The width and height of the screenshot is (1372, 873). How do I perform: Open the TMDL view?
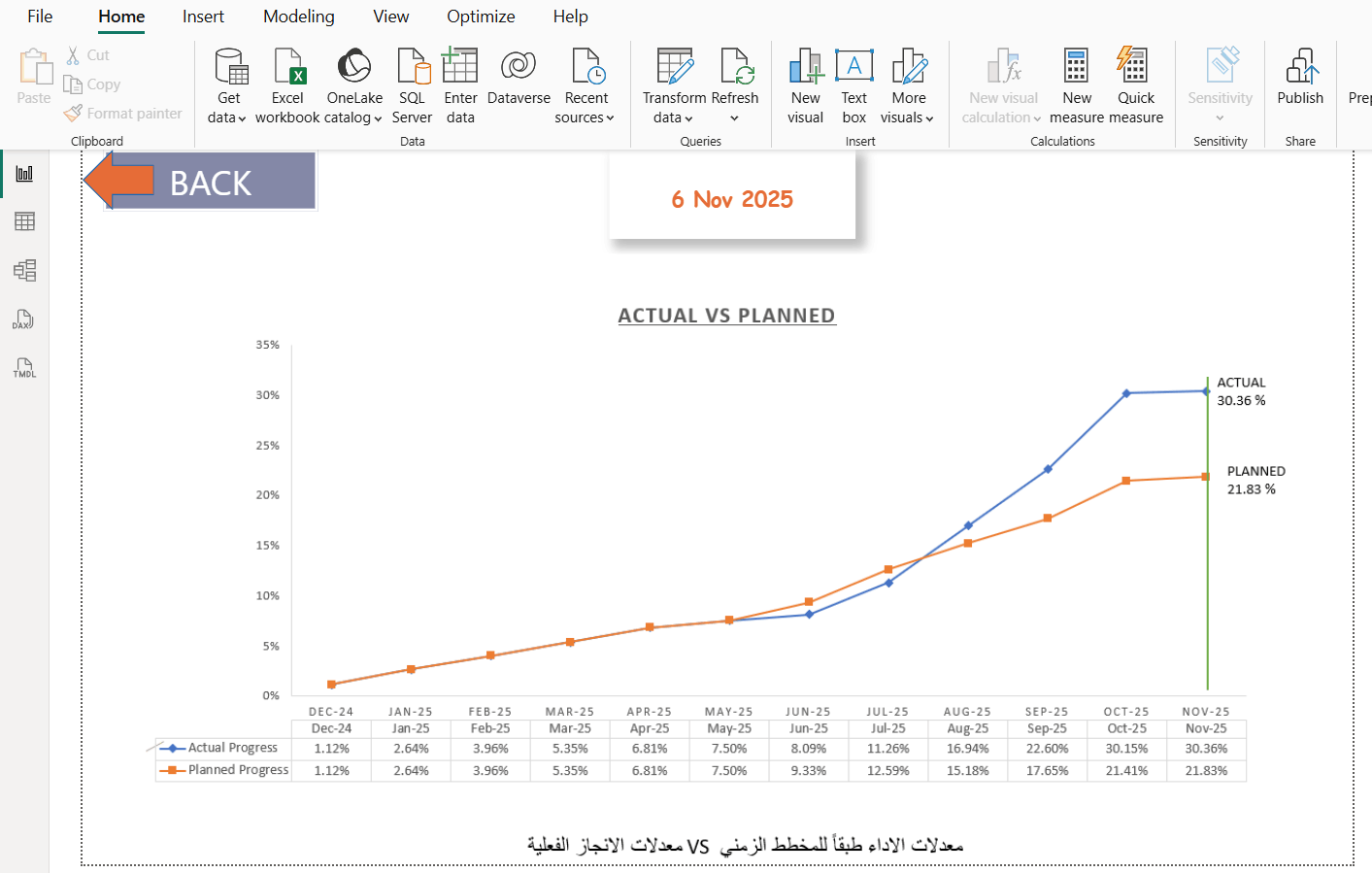coord(23,368)
